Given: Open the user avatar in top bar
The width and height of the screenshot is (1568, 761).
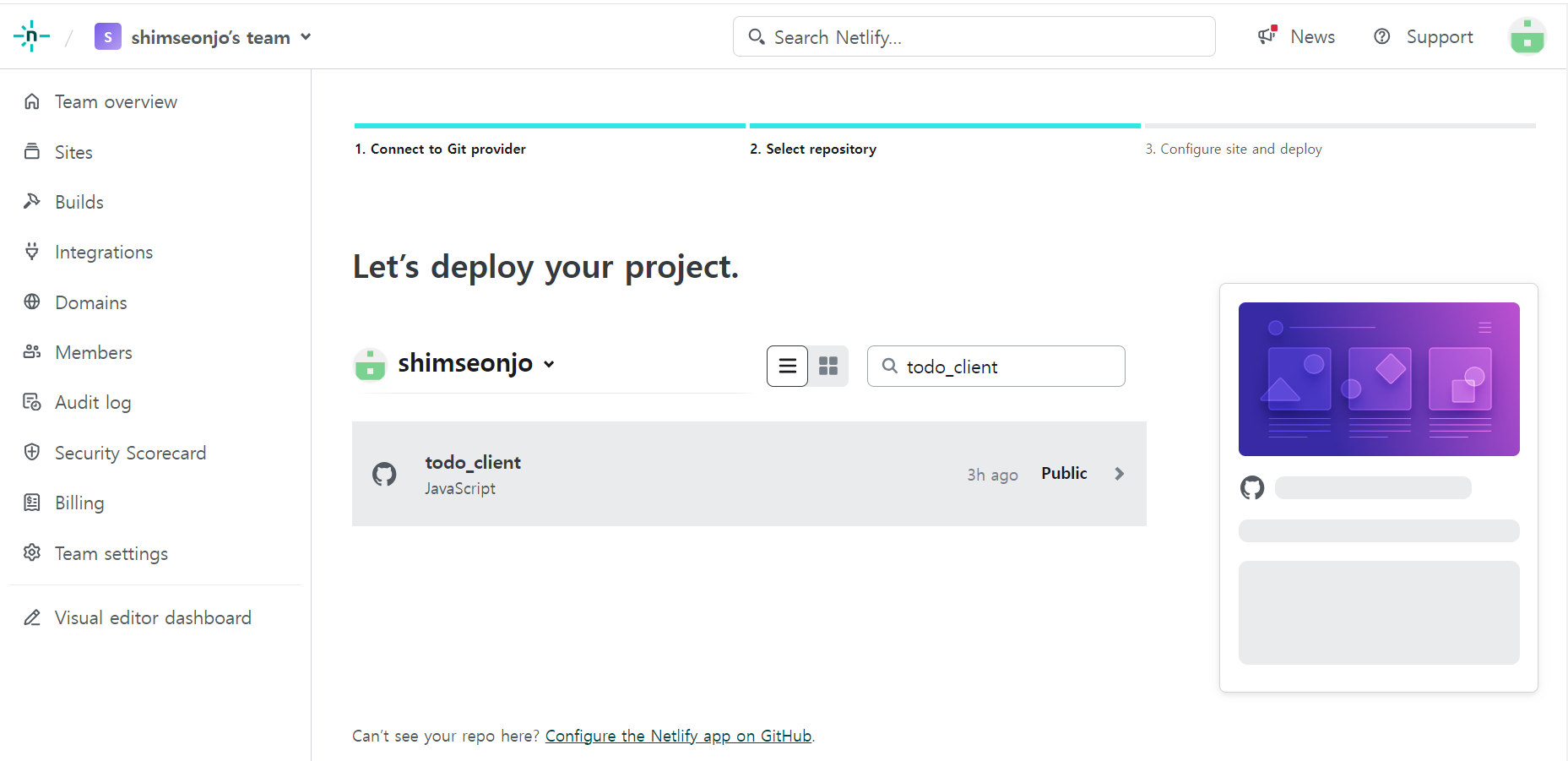Looking at the screenshot, I should [1527, 36].
